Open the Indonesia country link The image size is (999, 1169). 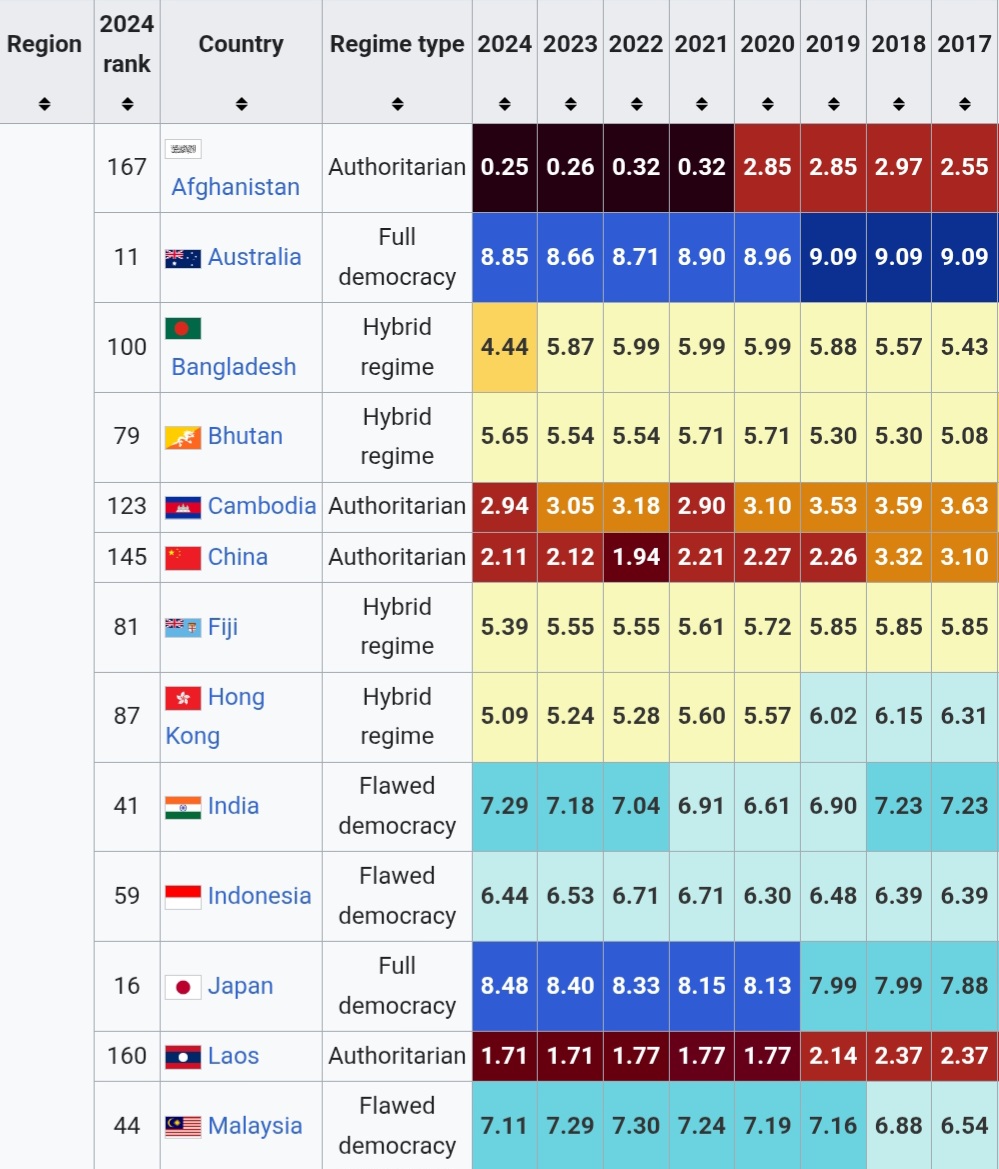[259, 896]
